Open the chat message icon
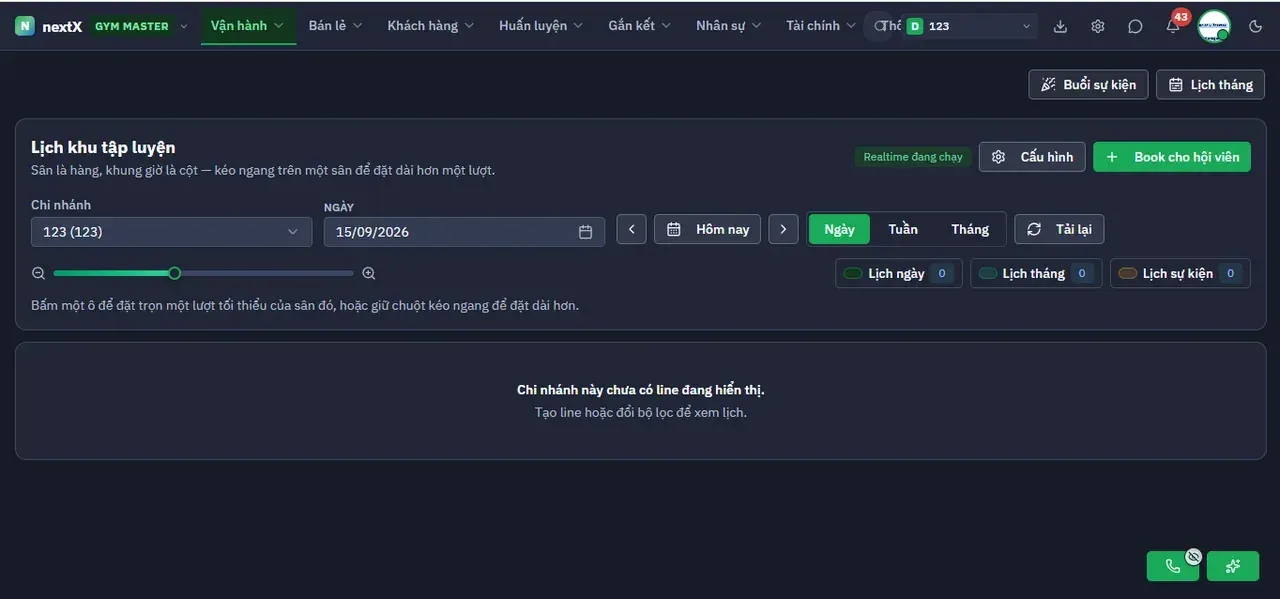 (x=1135, y=26)
